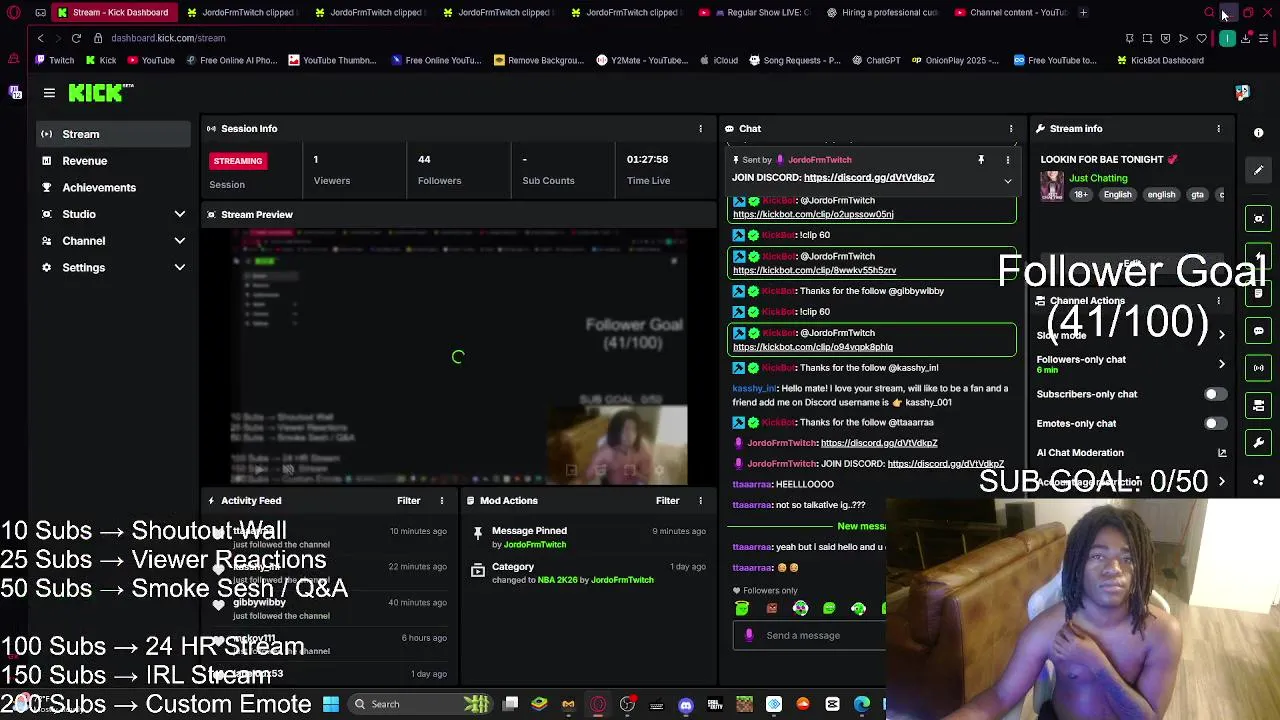Open AI Chat Moderation external link icon
This screenshot has height=720, width=1280.
click(x=1222, y=453)
